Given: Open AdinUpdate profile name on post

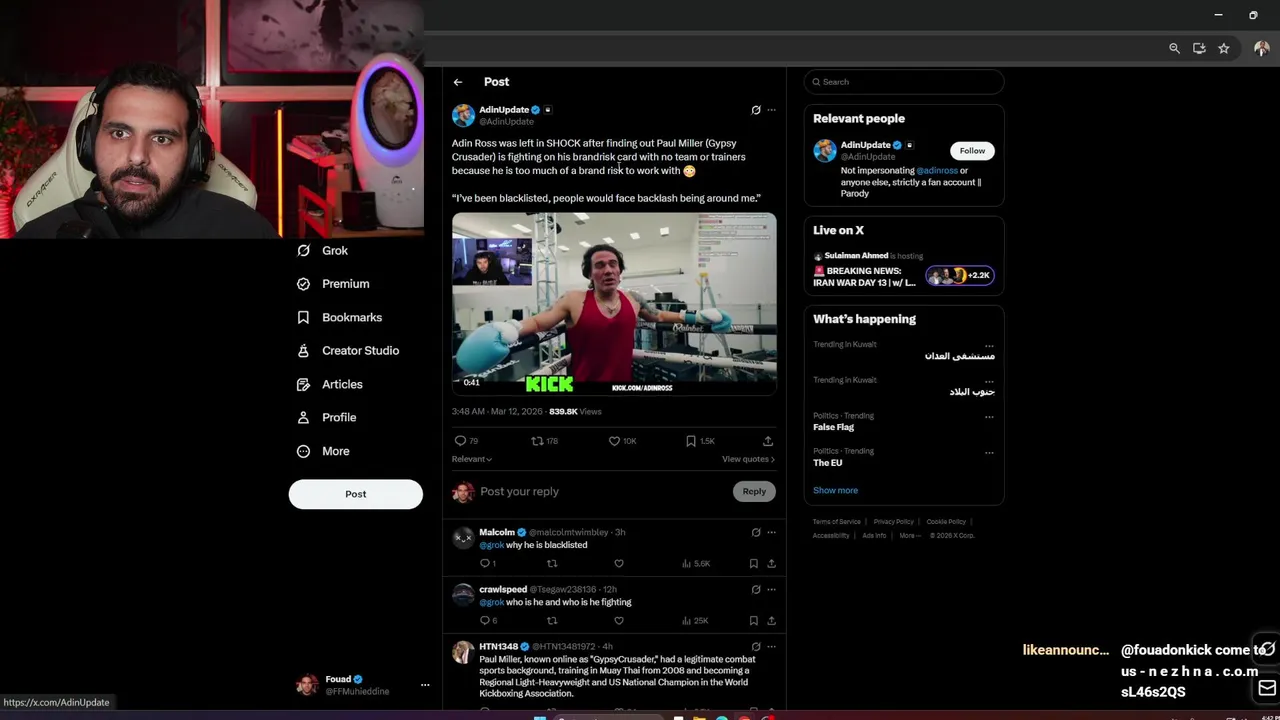Looking at the screenshot, I should click(x=504, y=110).
